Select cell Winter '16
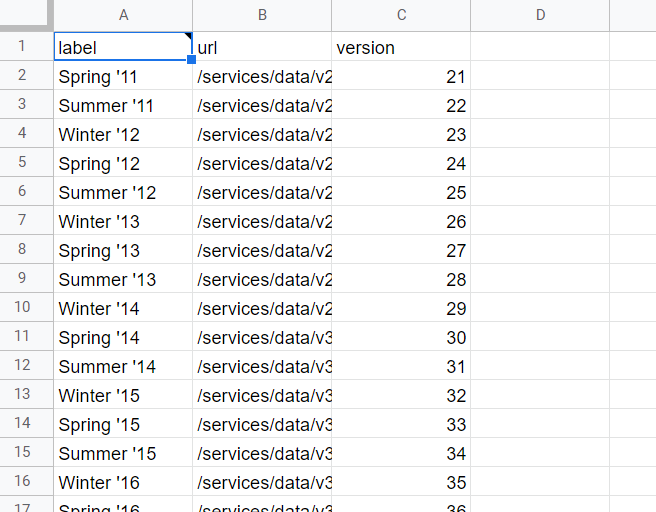This screenshot has width=656, height=512. (123, 481)
